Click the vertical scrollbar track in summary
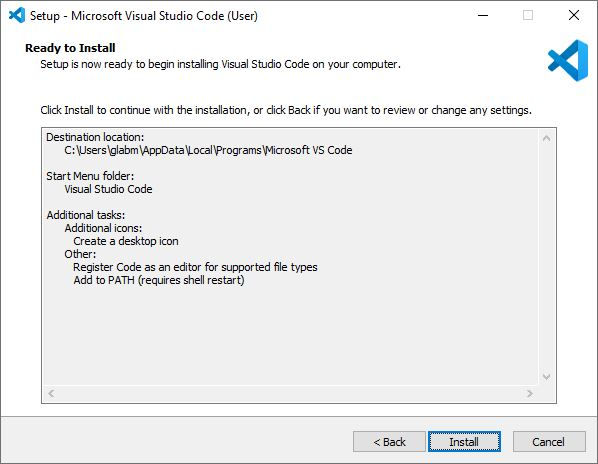This screenshot has width=598, height=464. point(546,258)
